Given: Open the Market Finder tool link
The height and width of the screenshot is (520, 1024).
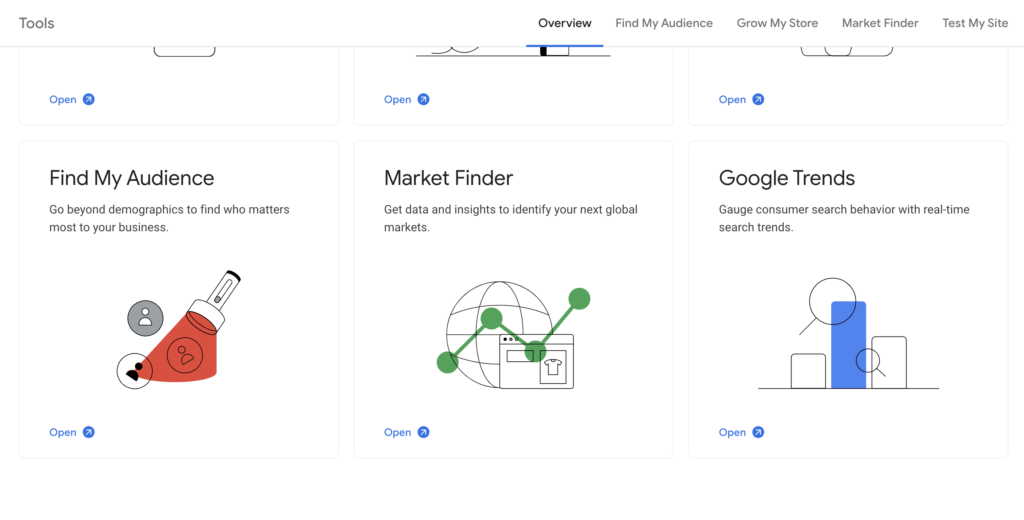Looking at the screenshot, I should [406, 432].
